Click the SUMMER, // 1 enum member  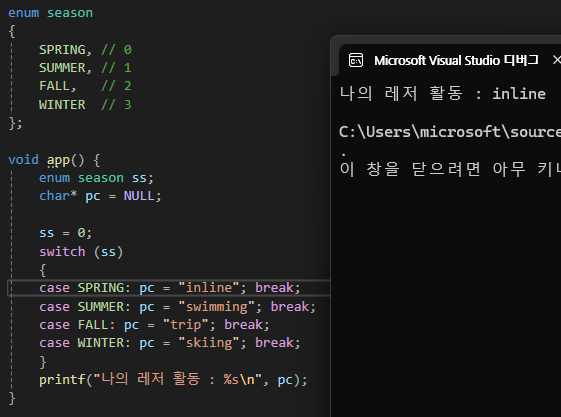[x=85, y=68]
